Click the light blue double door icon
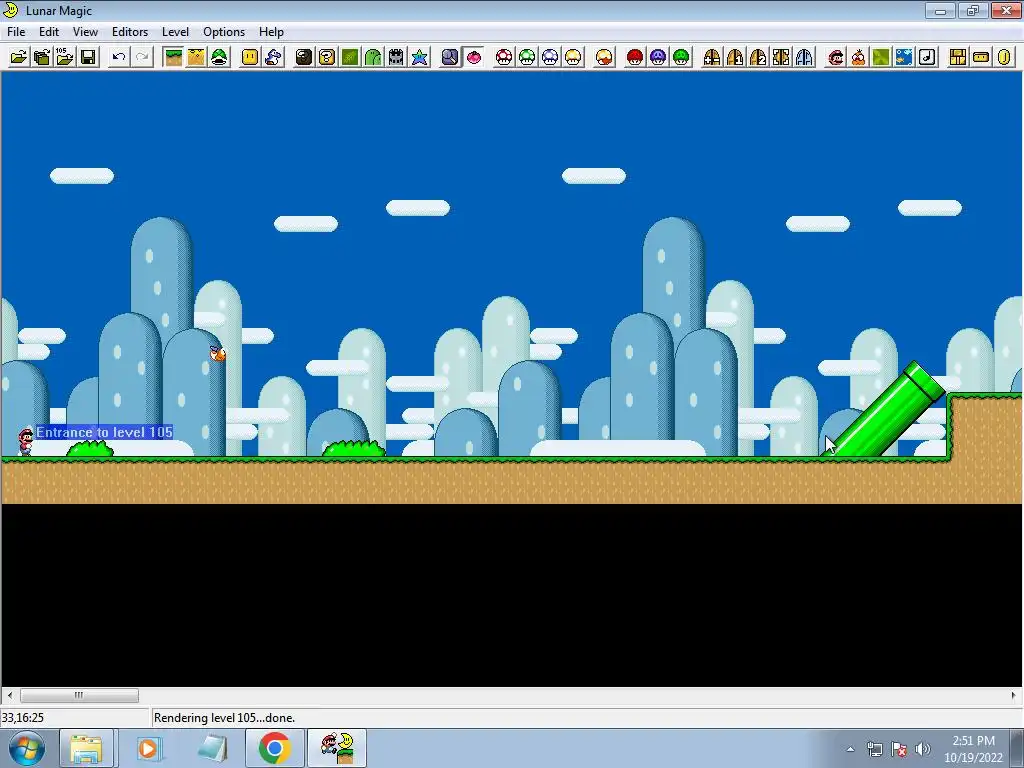 coord(804,57)
